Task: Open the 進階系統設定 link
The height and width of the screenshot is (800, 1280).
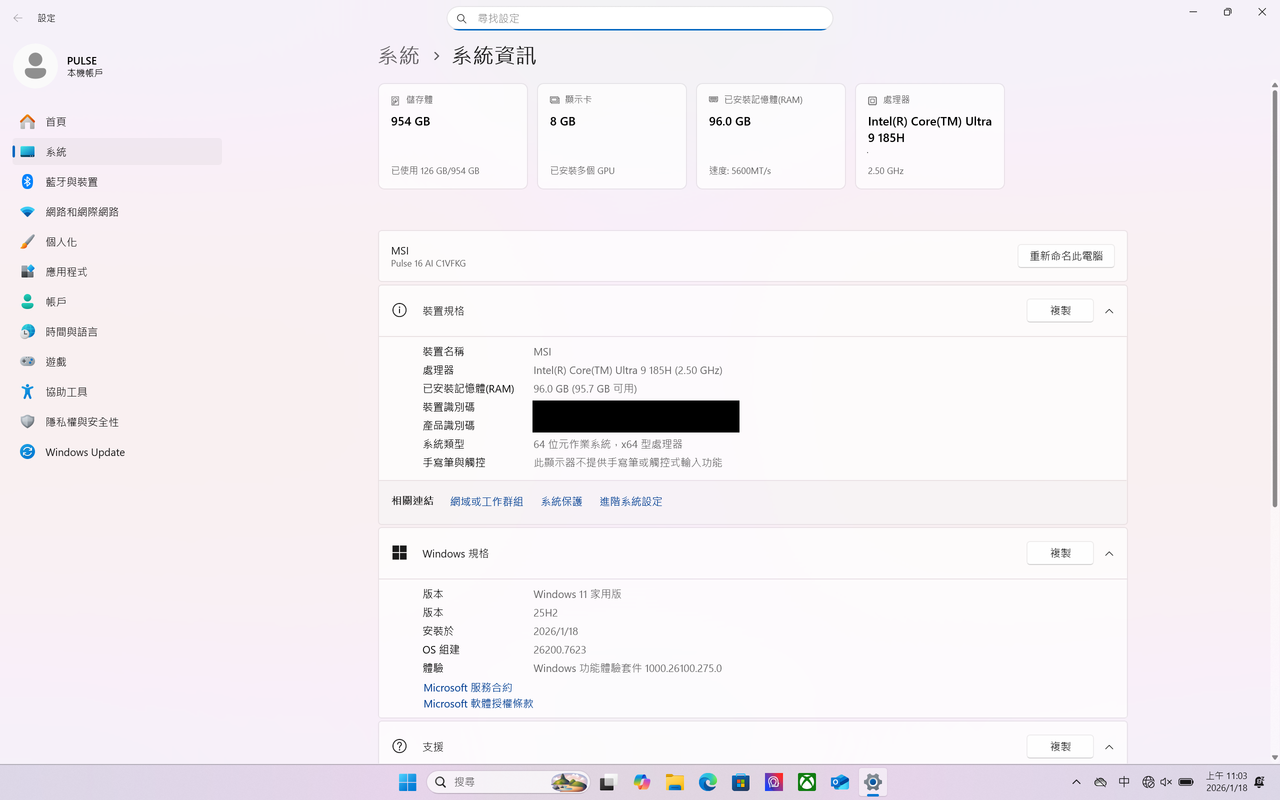Action: 631,501
